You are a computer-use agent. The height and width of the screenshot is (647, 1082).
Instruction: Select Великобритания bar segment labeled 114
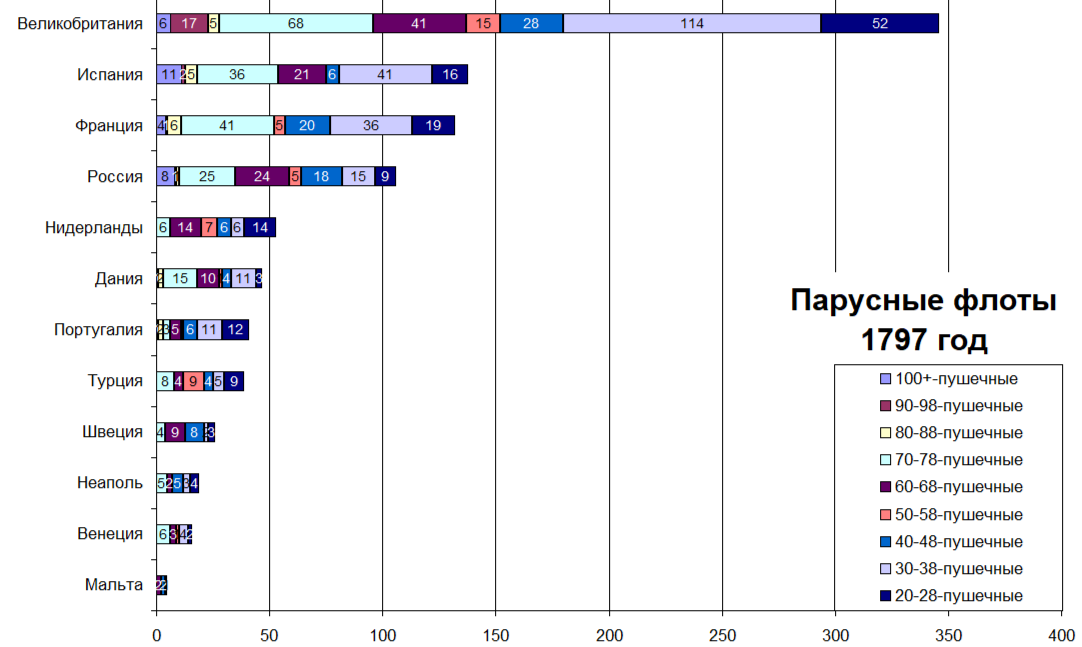point(691,24)
